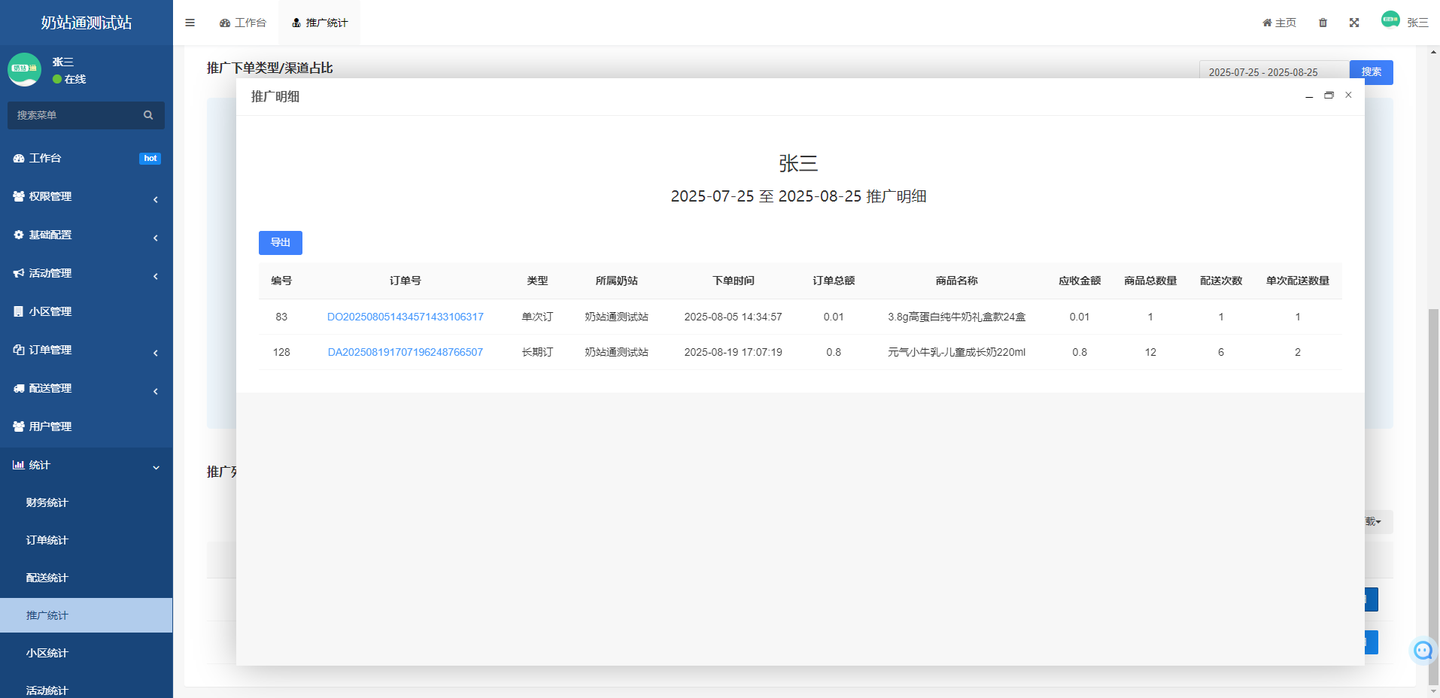Click the 下单时间 column header
The width and height of the screenshot is (1440, 698).
pos(733,281)
